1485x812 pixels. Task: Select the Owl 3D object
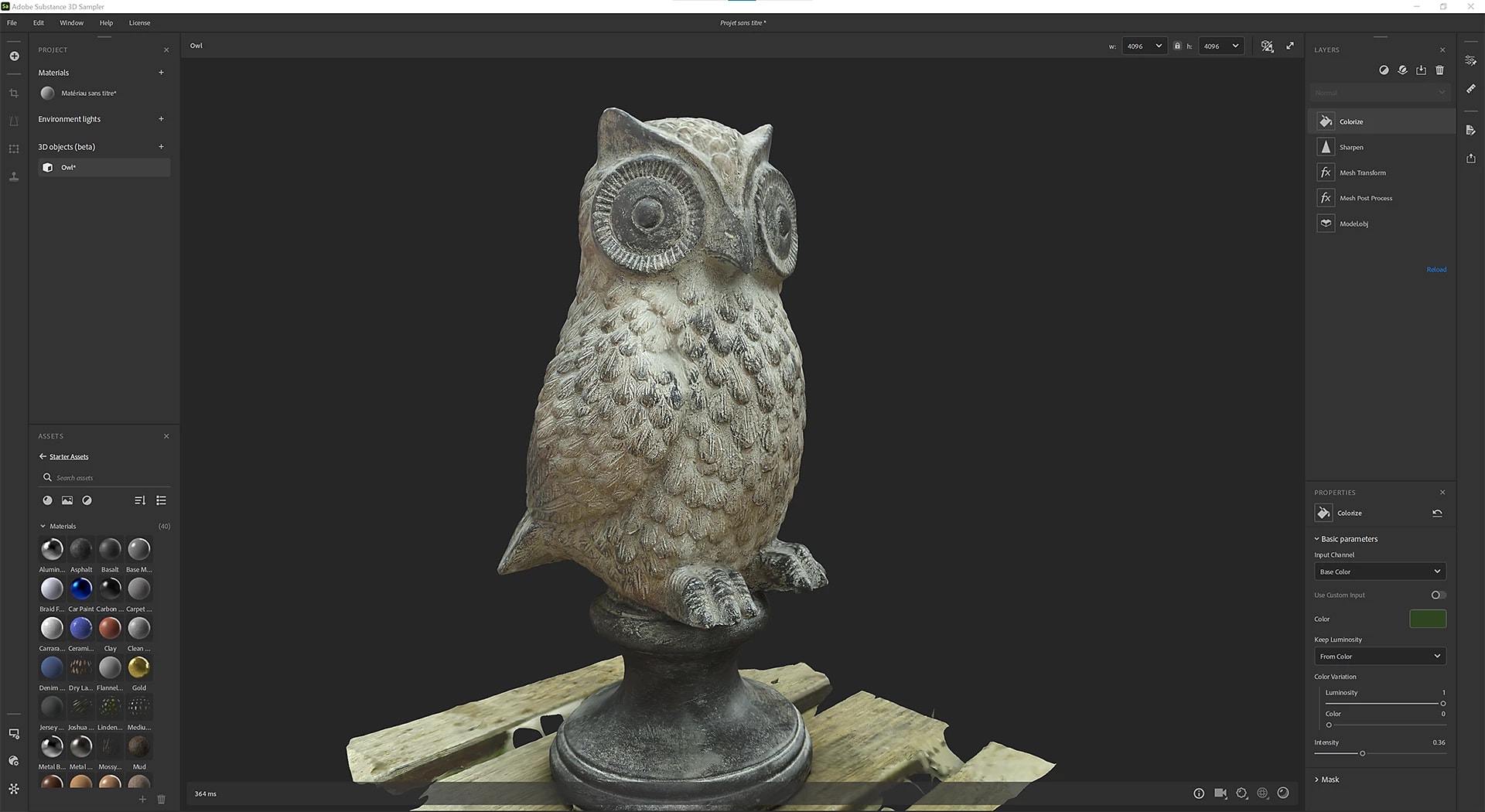point(104,167)
